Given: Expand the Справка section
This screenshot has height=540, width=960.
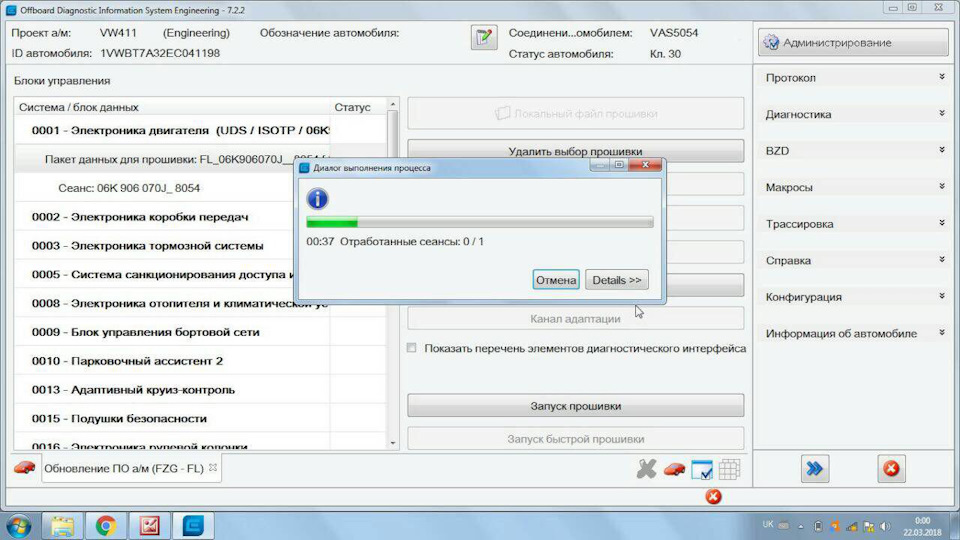Looking at the screenshot, I should point(855,260).
